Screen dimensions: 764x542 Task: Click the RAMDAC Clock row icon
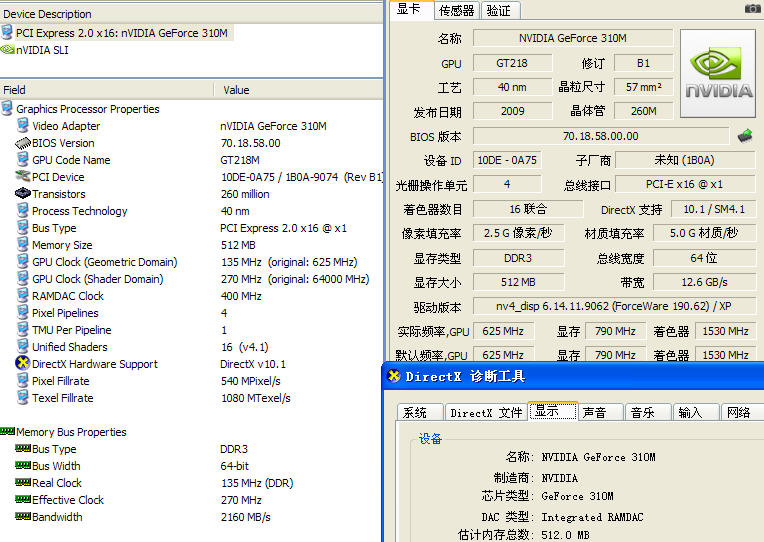(x=22, y=295)
